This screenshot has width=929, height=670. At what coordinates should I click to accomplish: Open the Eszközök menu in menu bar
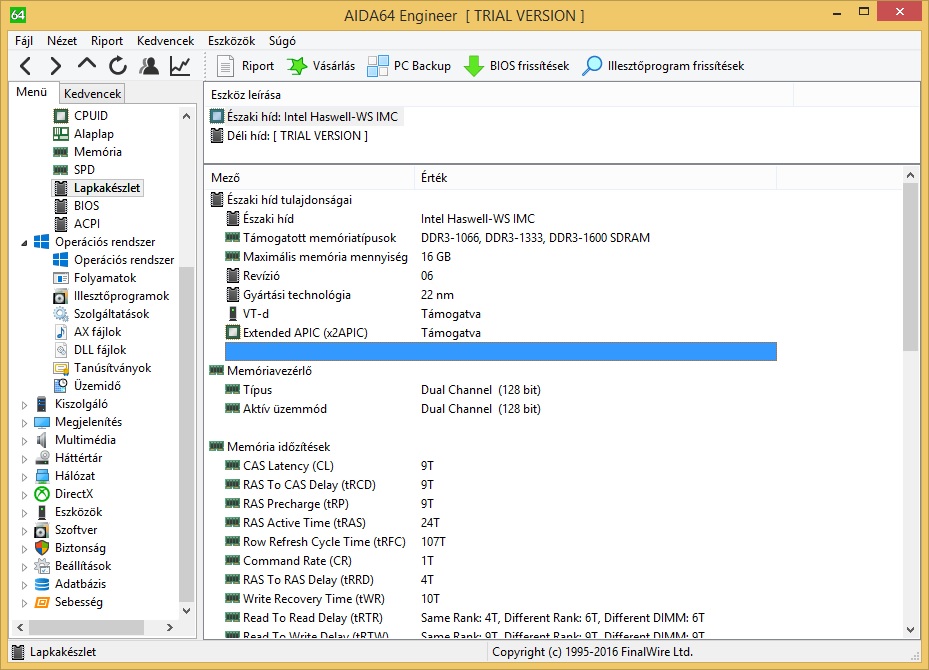click(231, 41)
